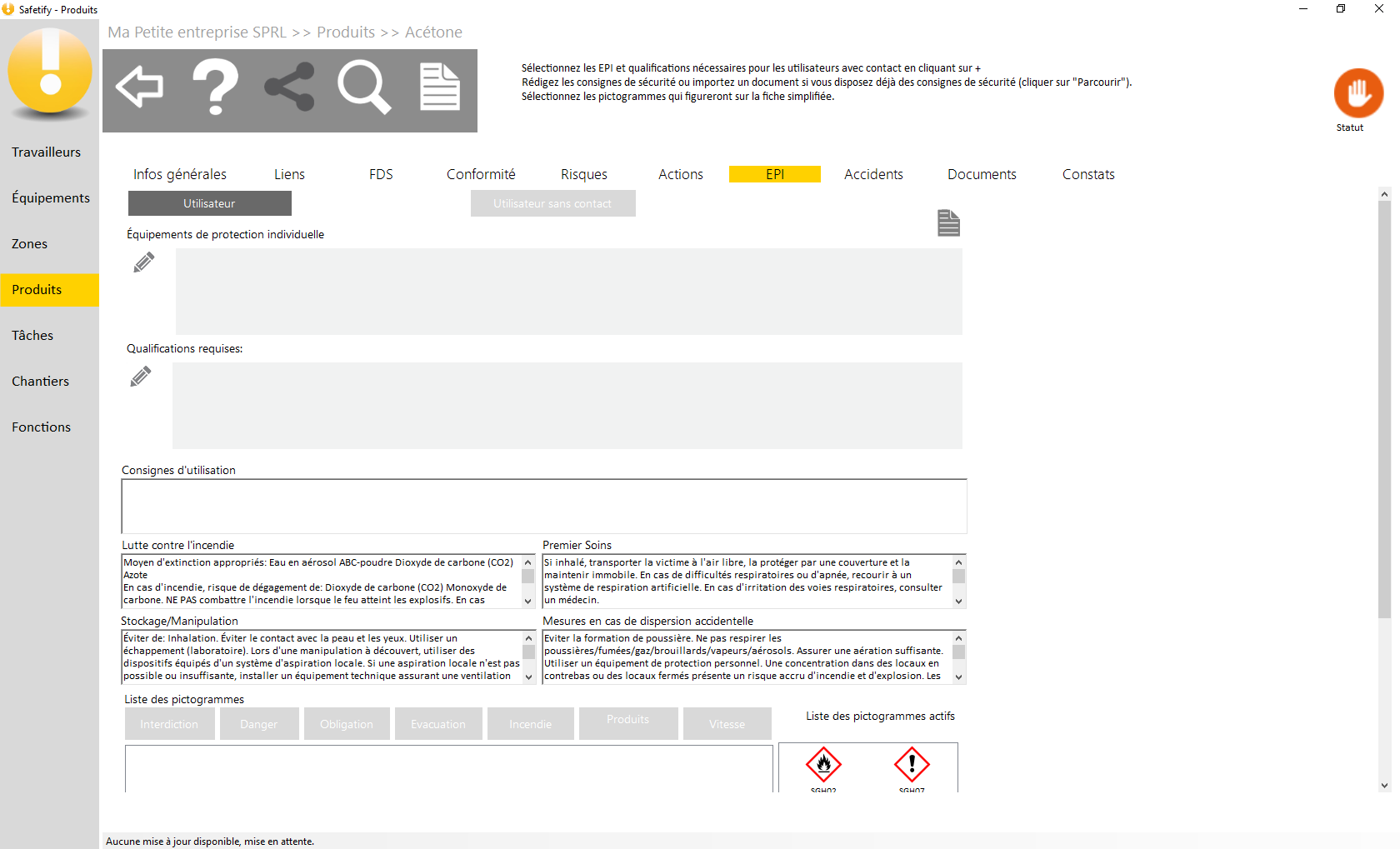The image size is (1400, 849).
Task: Show Incendie pictograms
Action: pos(531,724)
